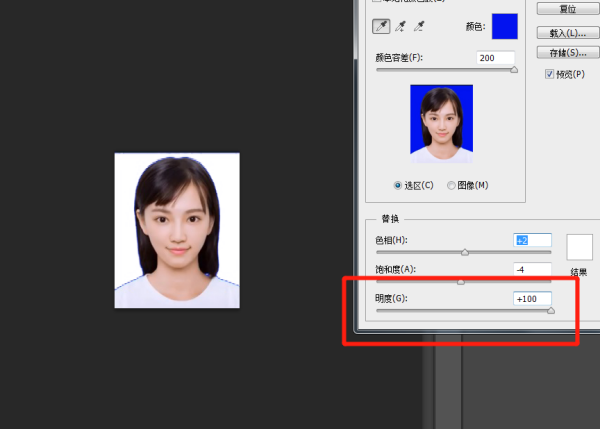The height and width of the screenshot is (429, 600).
Task: Click the white 结果 result color swatch
Action: (580, 247)
